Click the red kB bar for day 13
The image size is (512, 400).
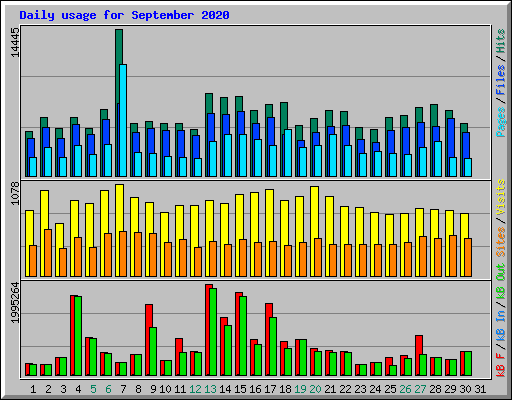pos(208,330)
